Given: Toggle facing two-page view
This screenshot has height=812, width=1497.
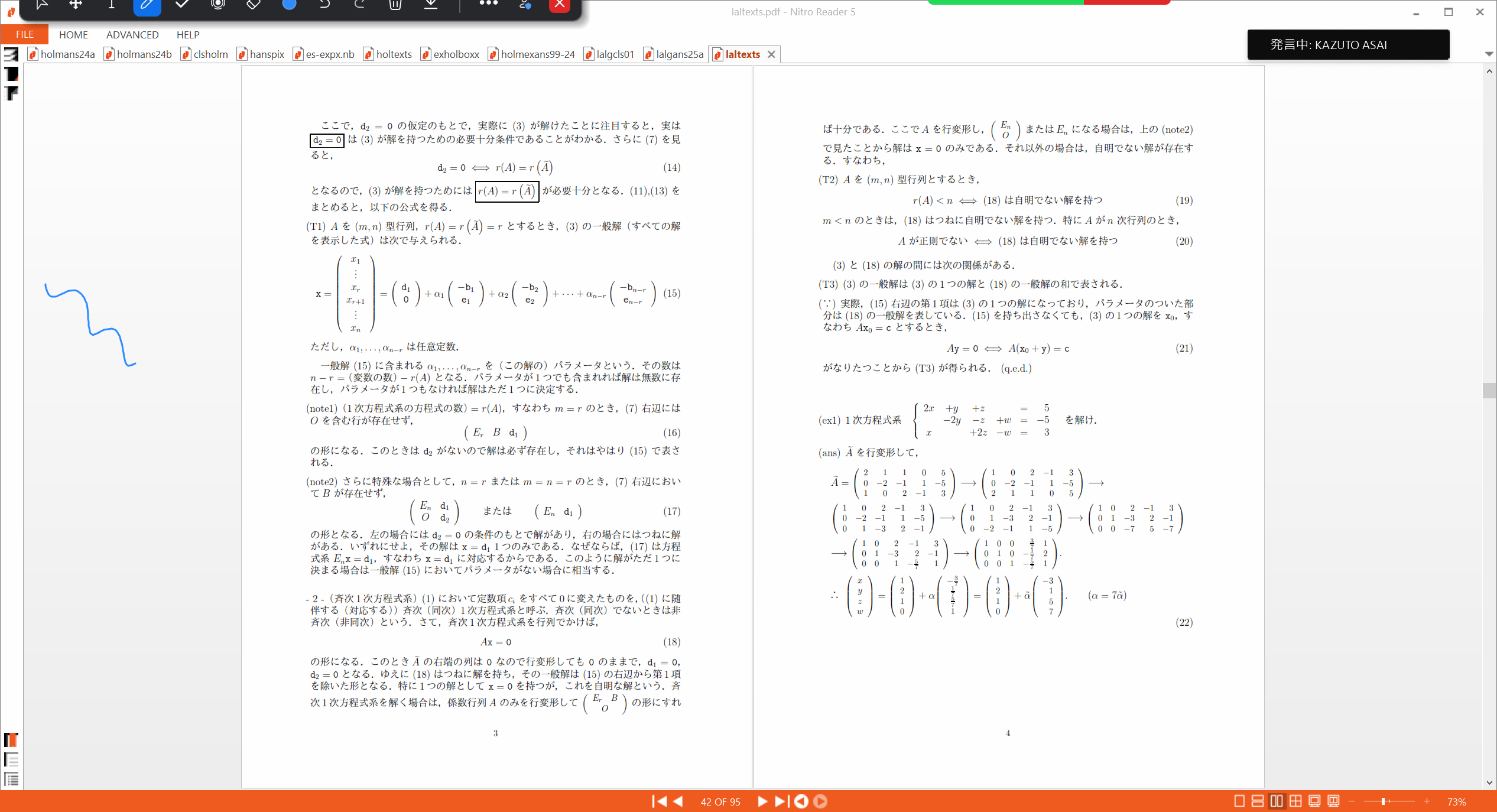Looking at the screenshot, I should tap(1277, 801).
